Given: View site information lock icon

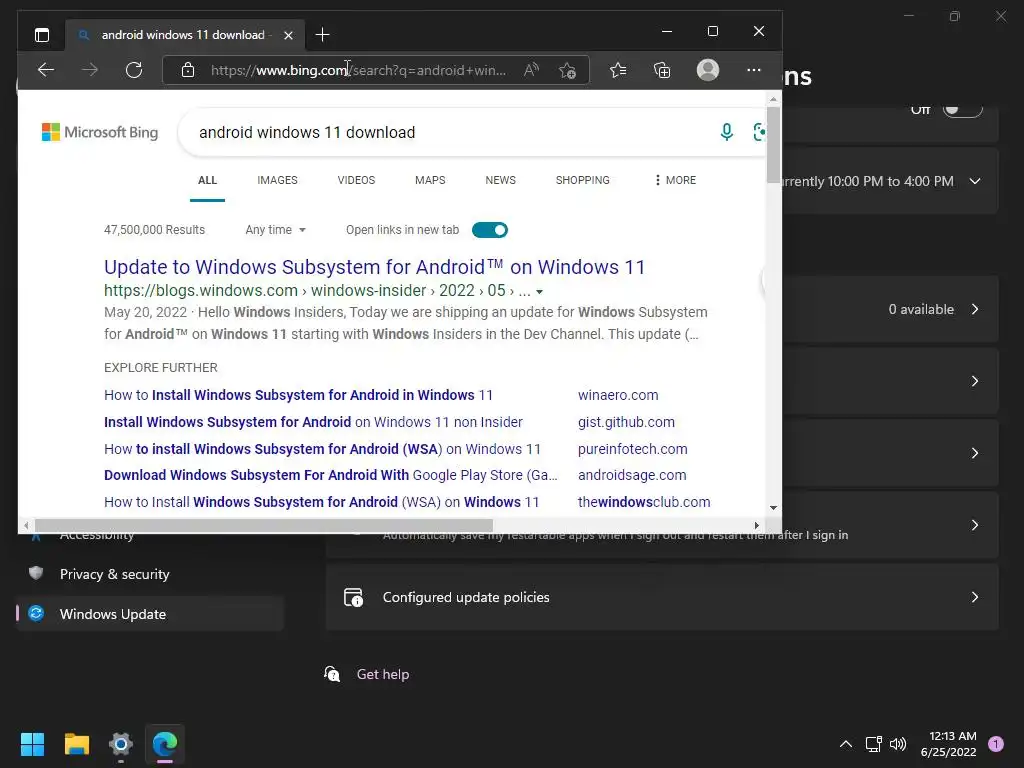Looking at the screenshot, I should [188, 70].
